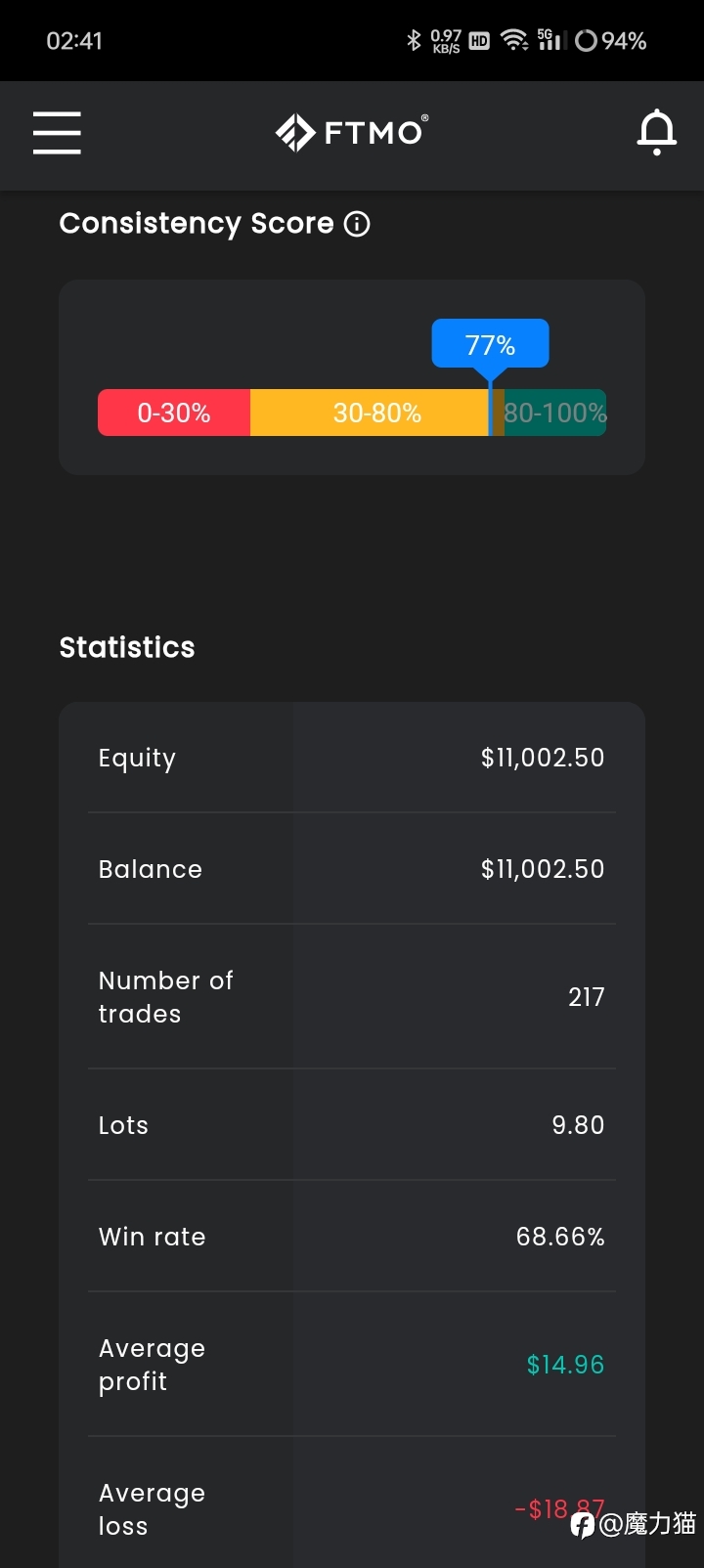Screen dimensions: 704x1568
Task: Tap the battery 94% indicator
Action: [x=611, y=41]
